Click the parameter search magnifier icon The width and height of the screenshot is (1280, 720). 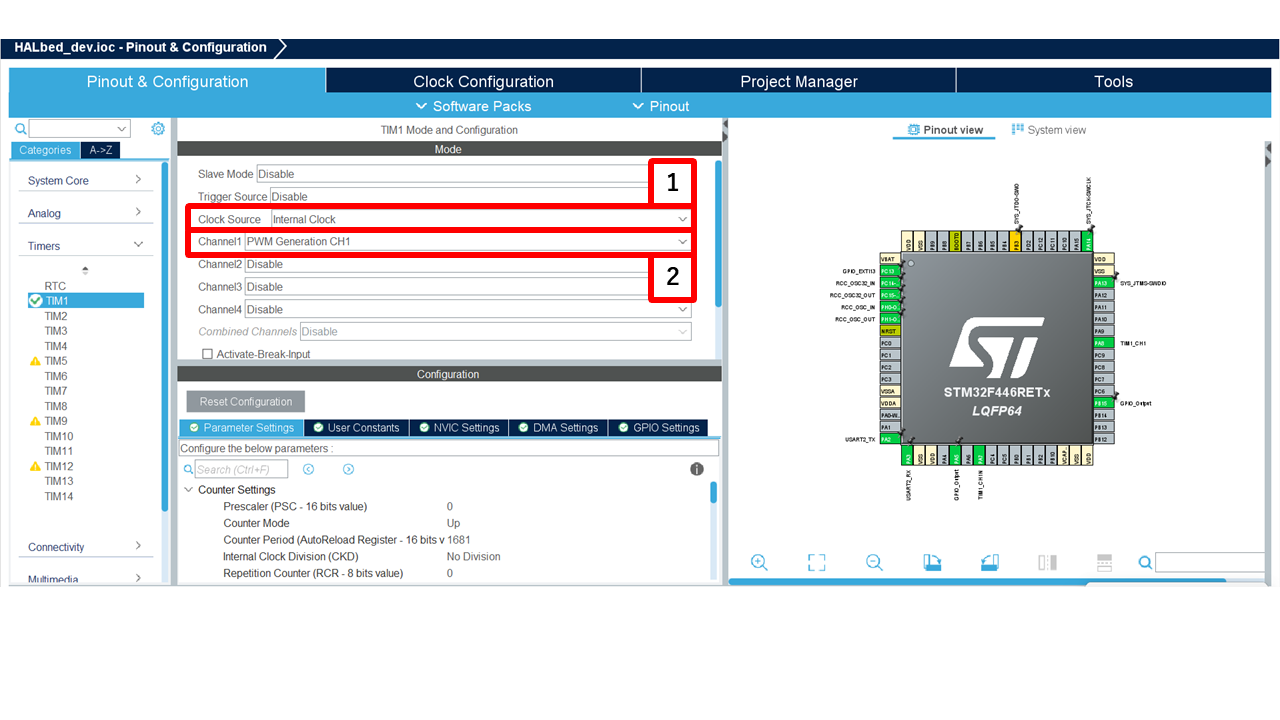point(188,469)
